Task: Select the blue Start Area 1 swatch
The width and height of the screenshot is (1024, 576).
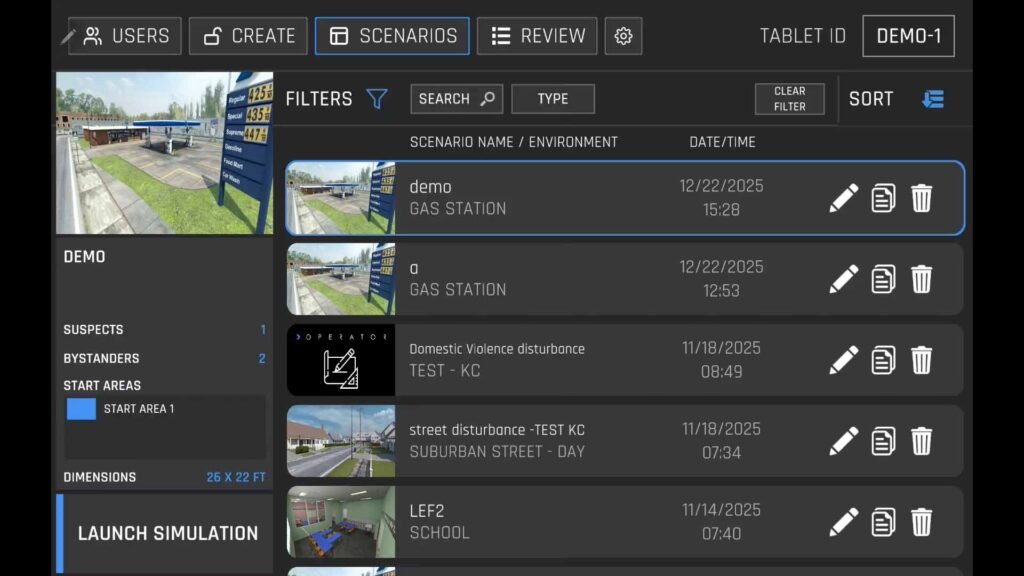Action: pyautogui.click(x=81, y=409)
